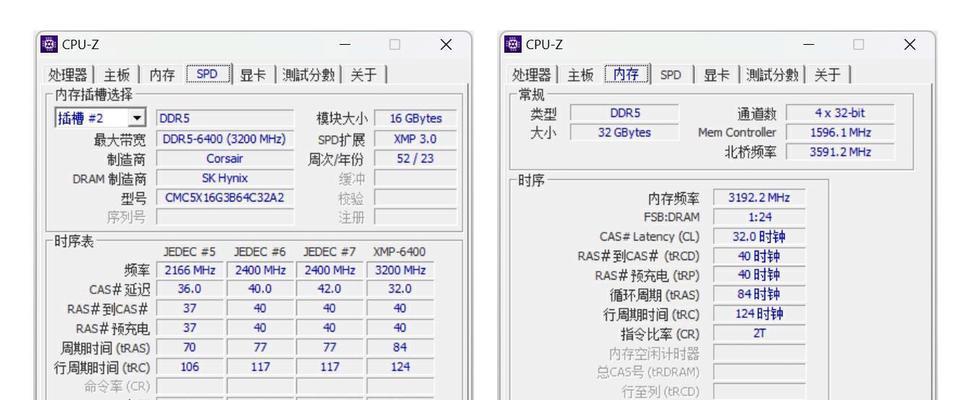971x400 pixels.
Task: Open 处理器 tab in right window
Action: (531, 75)
